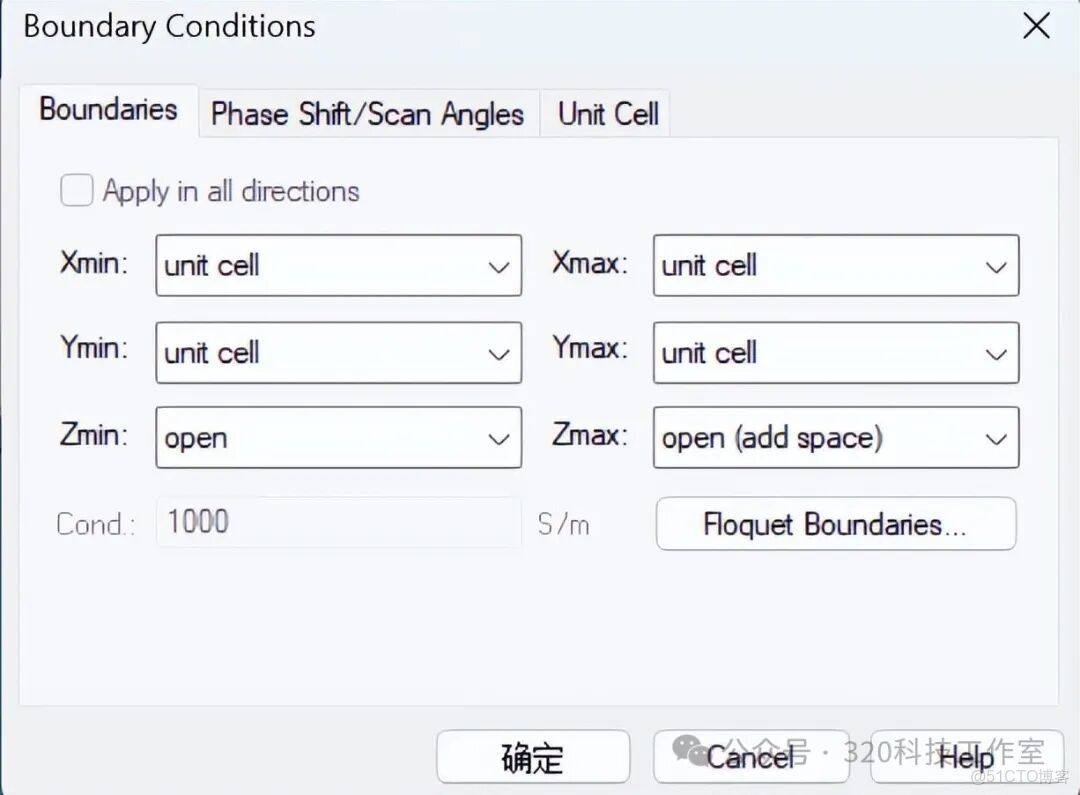Click the Cond. label text
Viewport: 1080px width, 795px height.
pyautogui.click(x=95, y=523)
